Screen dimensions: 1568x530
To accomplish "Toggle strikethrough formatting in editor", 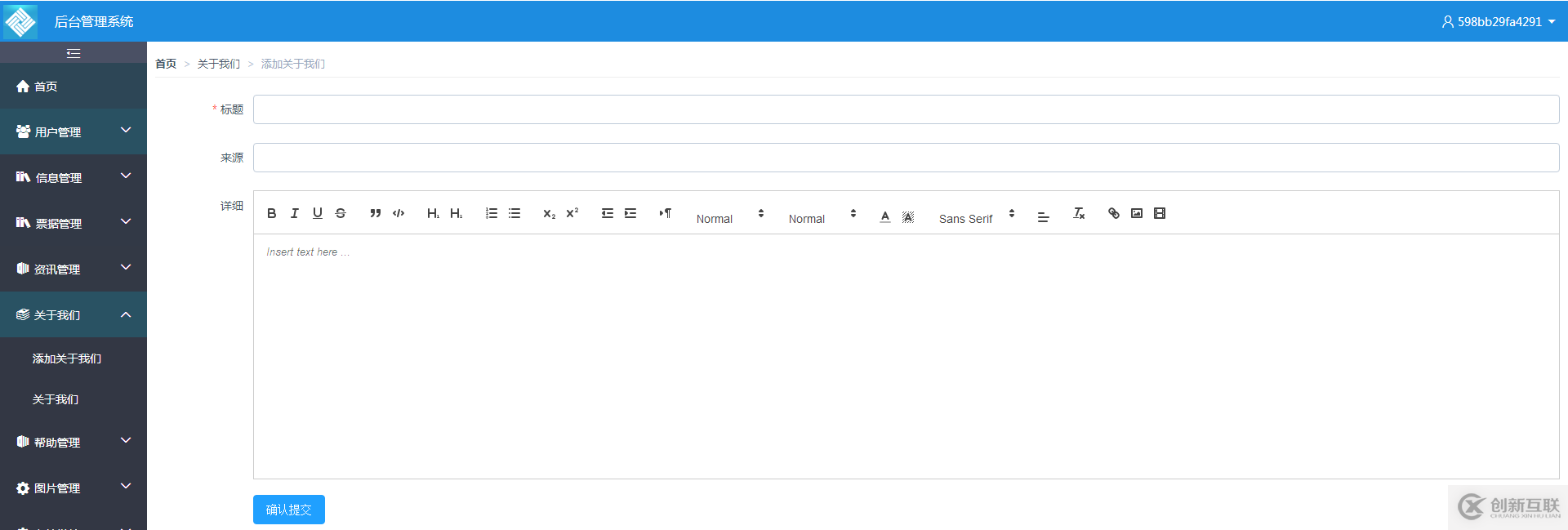I will (x=341, y=213).
